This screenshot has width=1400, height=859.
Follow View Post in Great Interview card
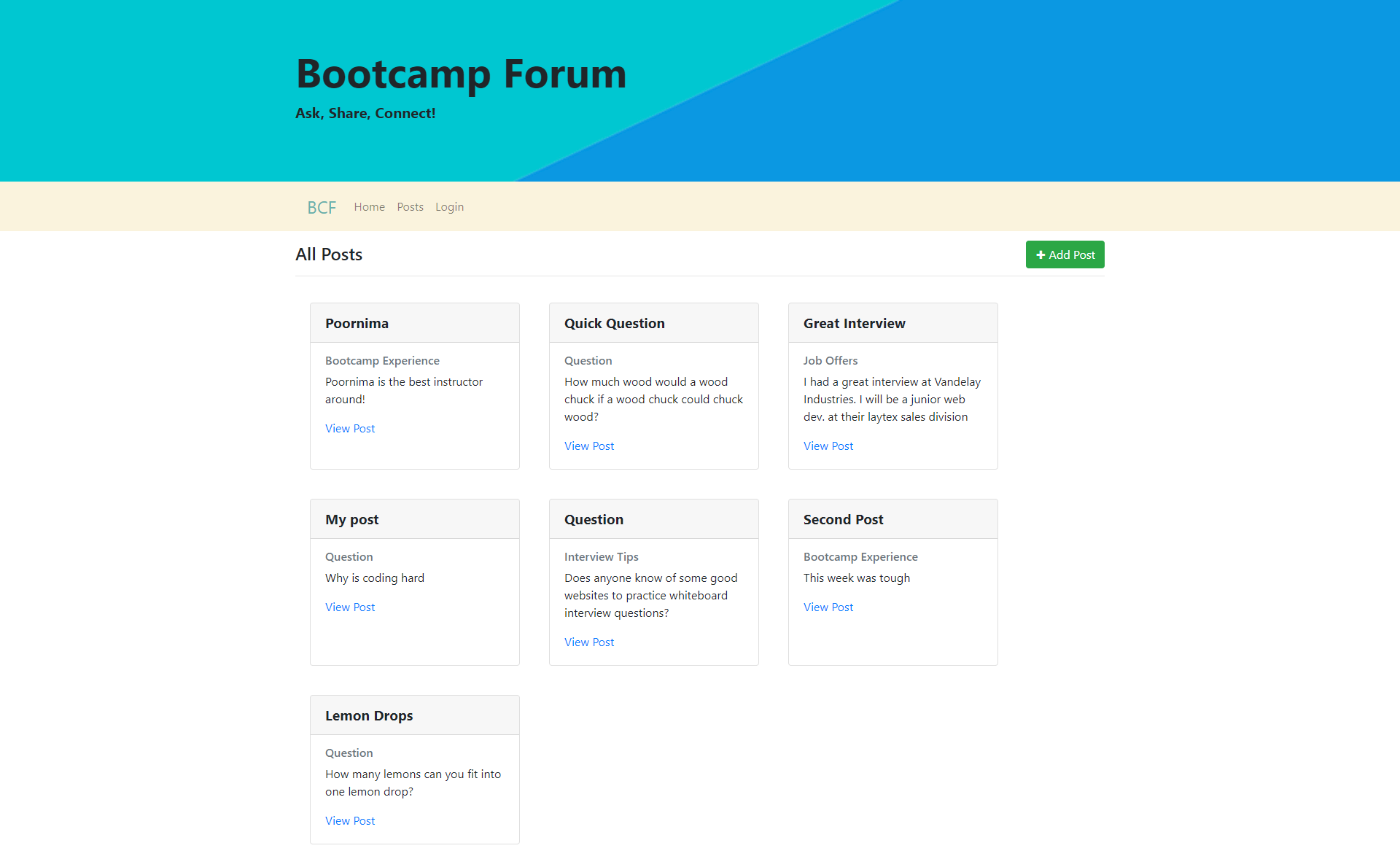pos(828,446)
